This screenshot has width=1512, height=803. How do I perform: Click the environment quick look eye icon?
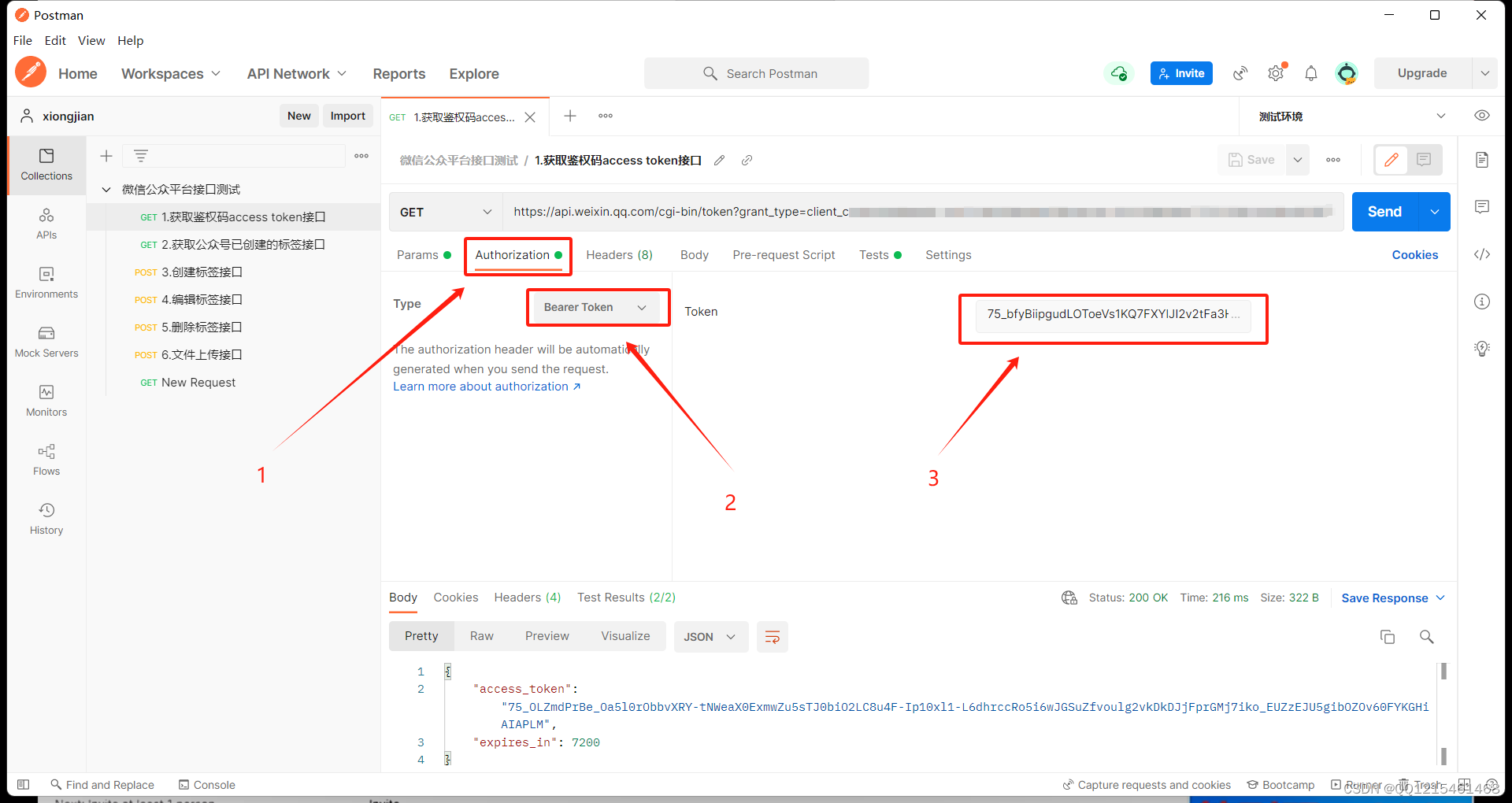(1482, 116)
